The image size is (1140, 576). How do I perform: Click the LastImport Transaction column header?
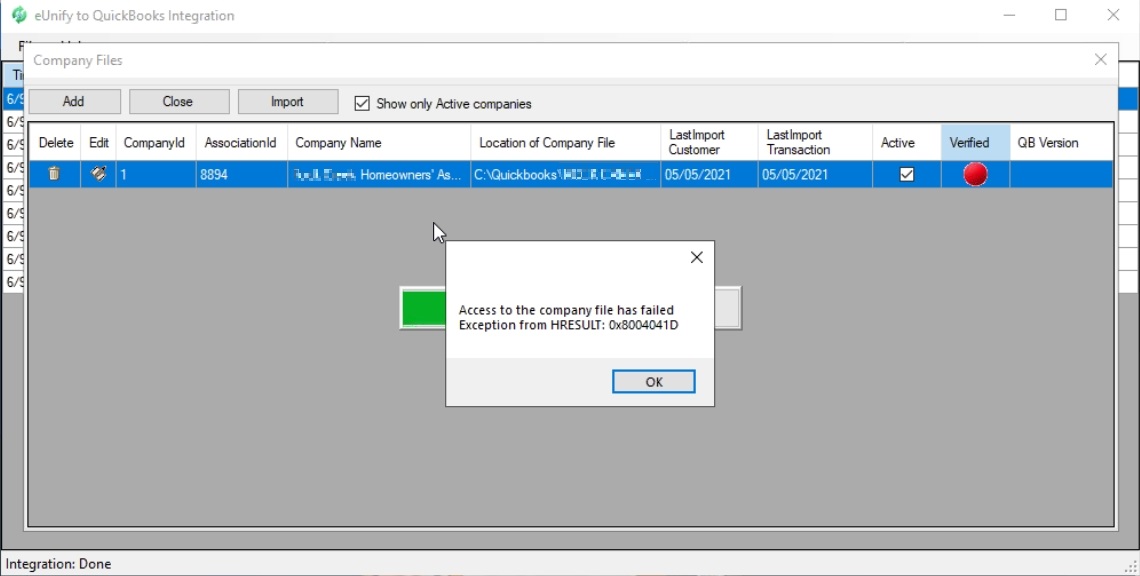[815, 143]
